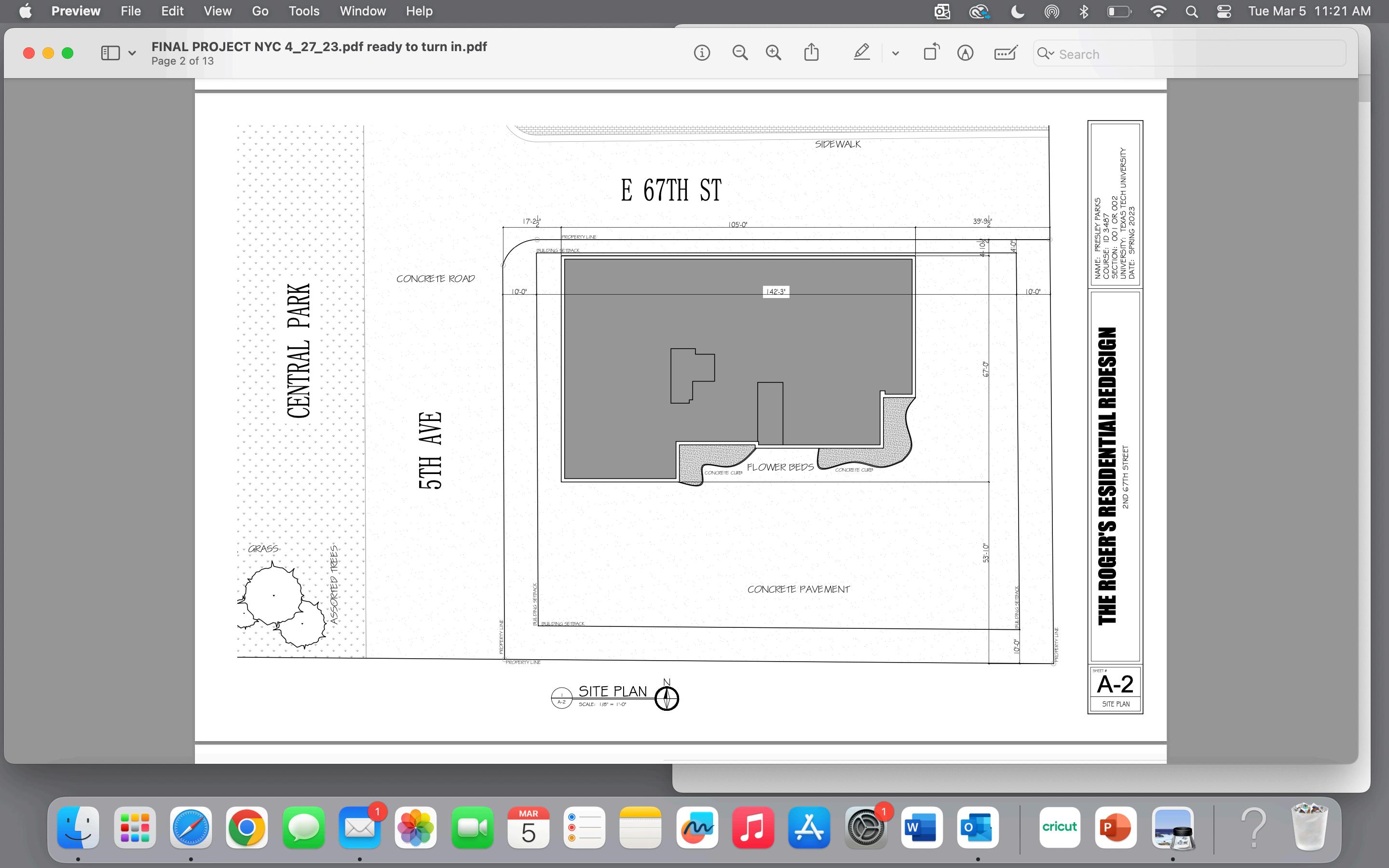Screen dimensions: 1389x868
Task: Toggle the sidebar view button
Action: pos(110,54)
